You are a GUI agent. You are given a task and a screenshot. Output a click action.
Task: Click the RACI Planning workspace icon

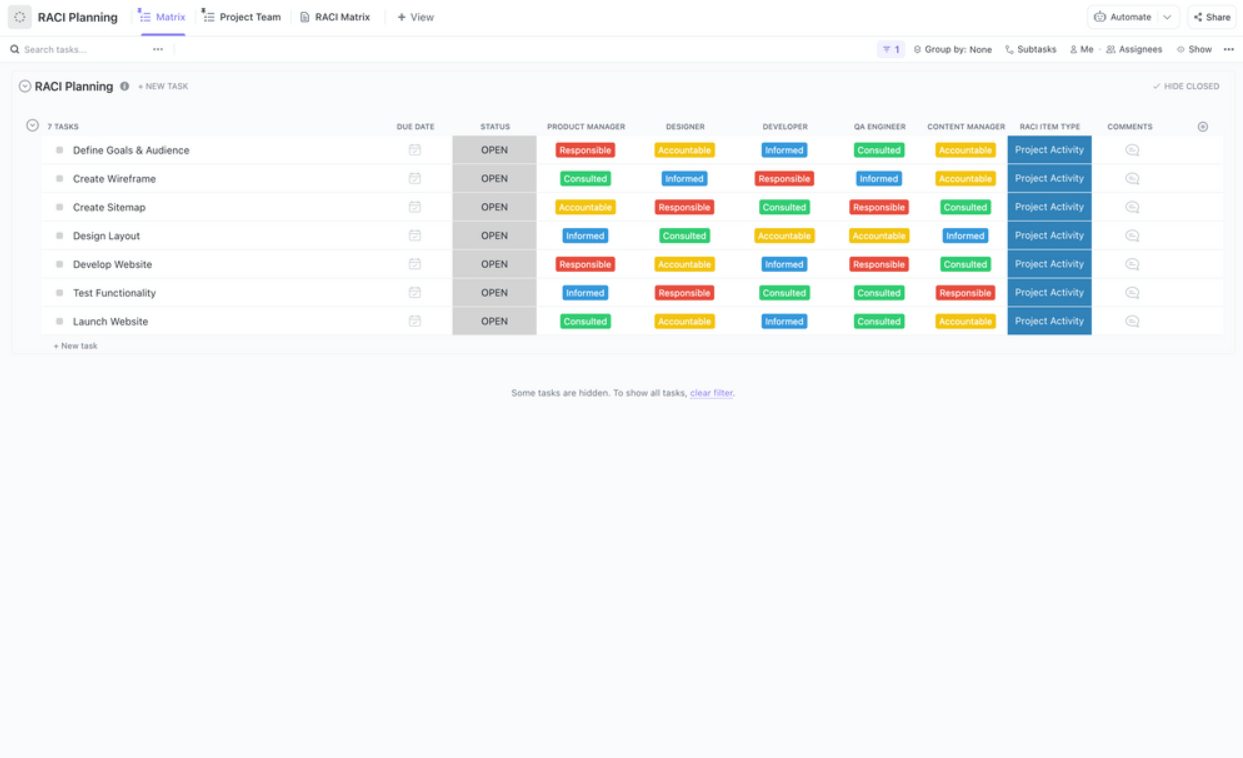point(20,17)
